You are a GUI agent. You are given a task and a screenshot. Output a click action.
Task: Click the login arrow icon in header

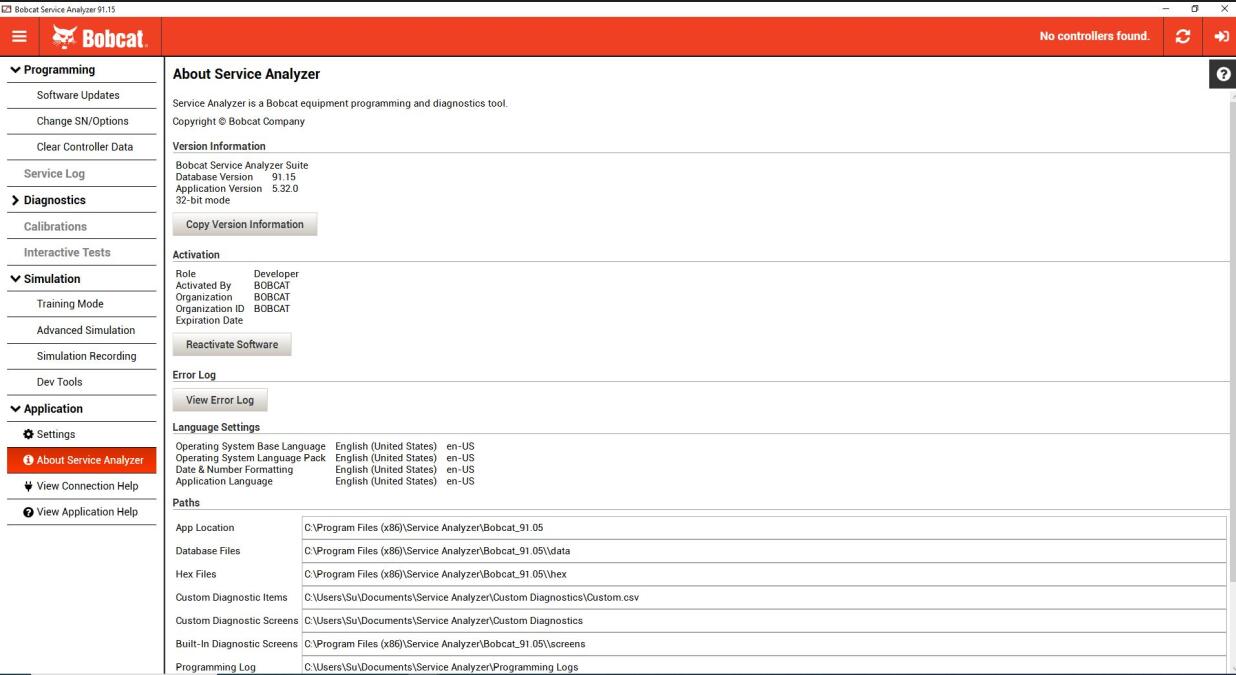(x=1220, y=37)
